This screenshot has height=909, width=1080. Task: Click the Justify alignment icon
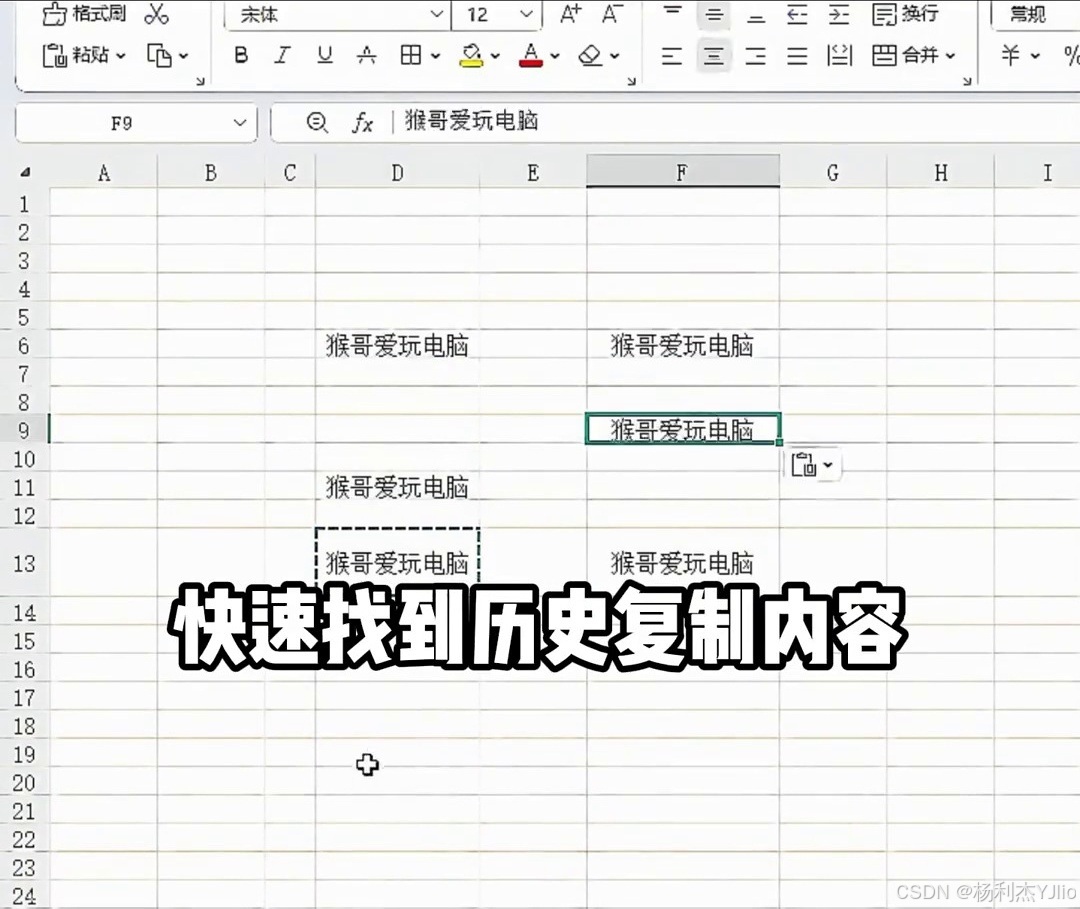(x=797, y=56)
